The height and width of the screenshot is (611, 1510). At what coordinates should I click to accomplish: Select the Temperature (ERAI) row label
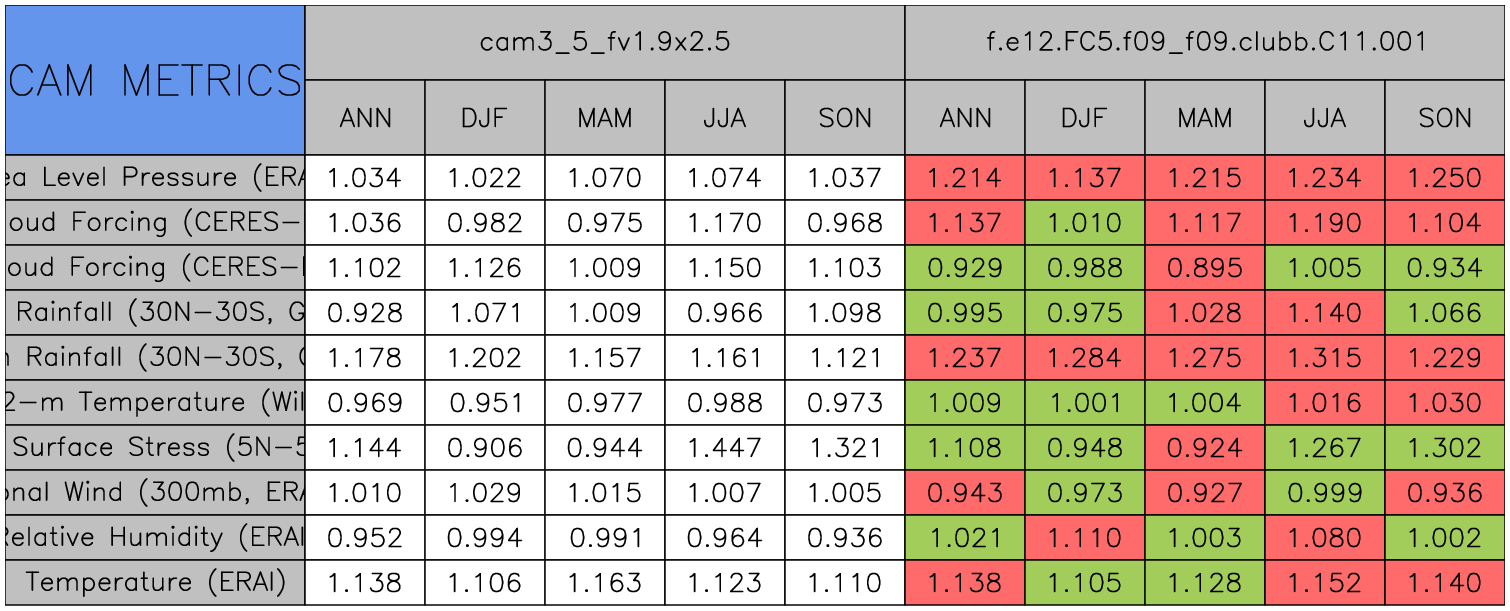[x=155, y=582]
